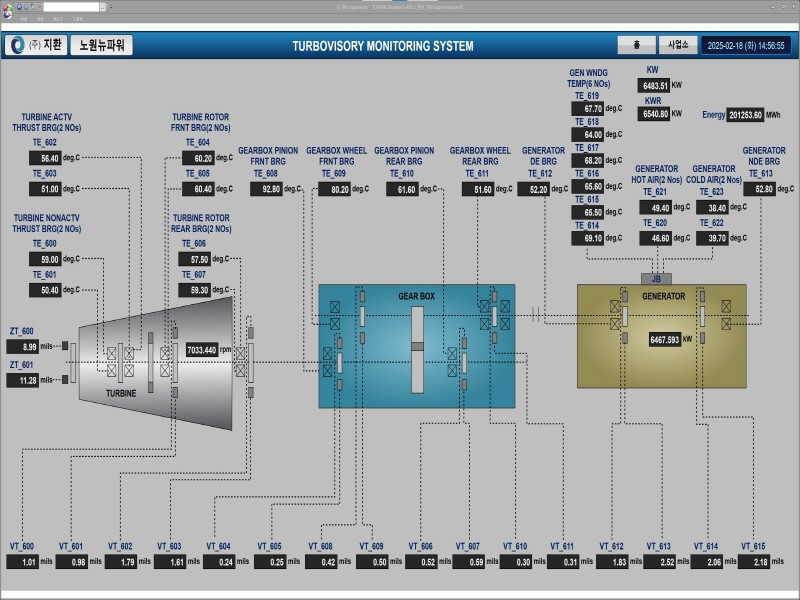Select TE_620 hot air value 46.60
800x600 pixels.
click(656, 238)
